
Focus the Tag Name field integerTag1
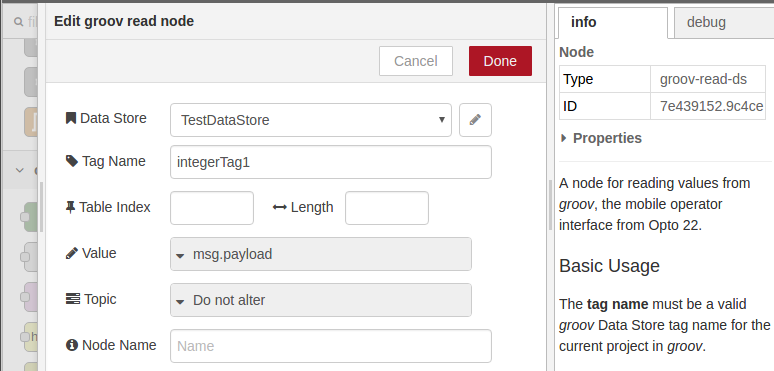click(331, 162)
